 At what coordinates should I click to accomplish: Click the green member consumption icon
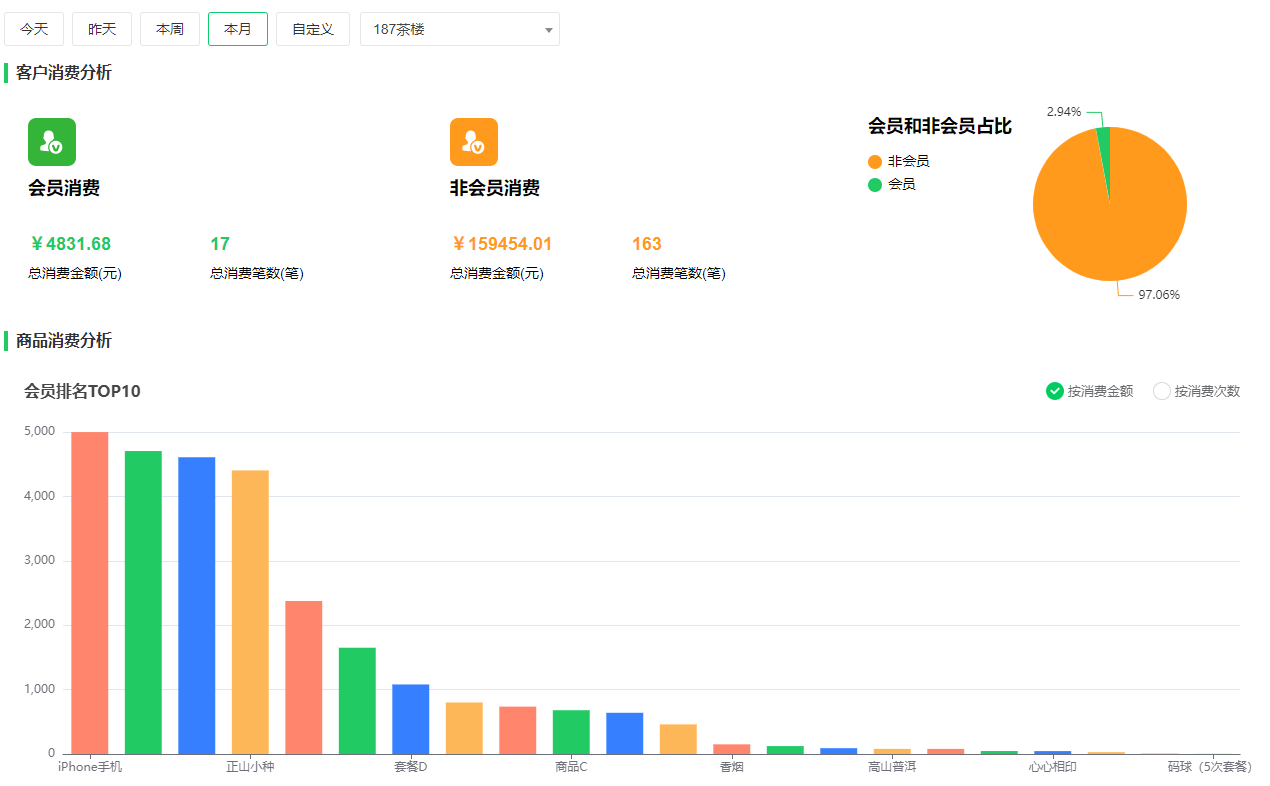click(52, 142)
